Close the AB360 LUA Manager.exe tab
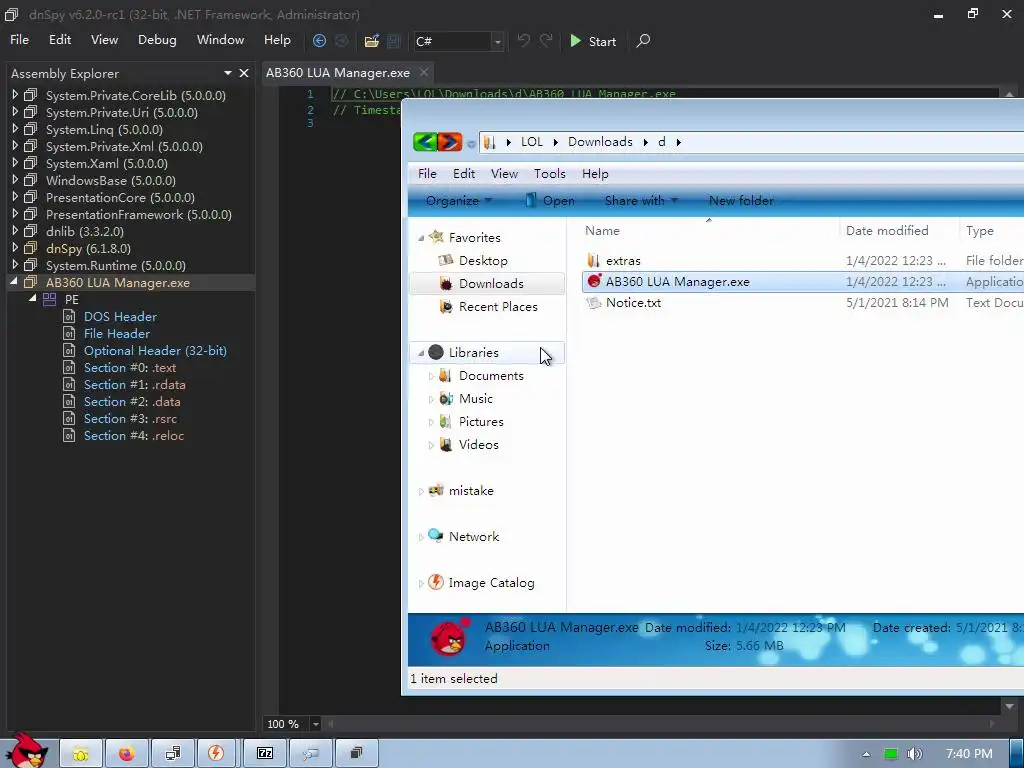This screenshot has width=1024, height=768. click(x=424, y=72)
